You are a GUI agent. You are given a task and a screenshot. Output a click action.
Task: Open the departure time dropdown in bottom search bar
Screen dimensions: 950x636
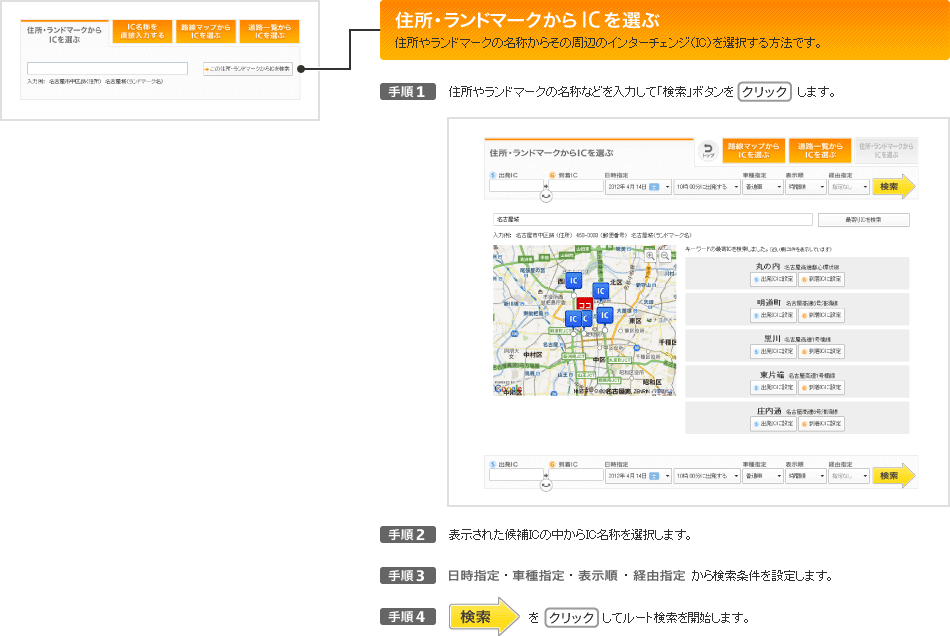(707, 476)
